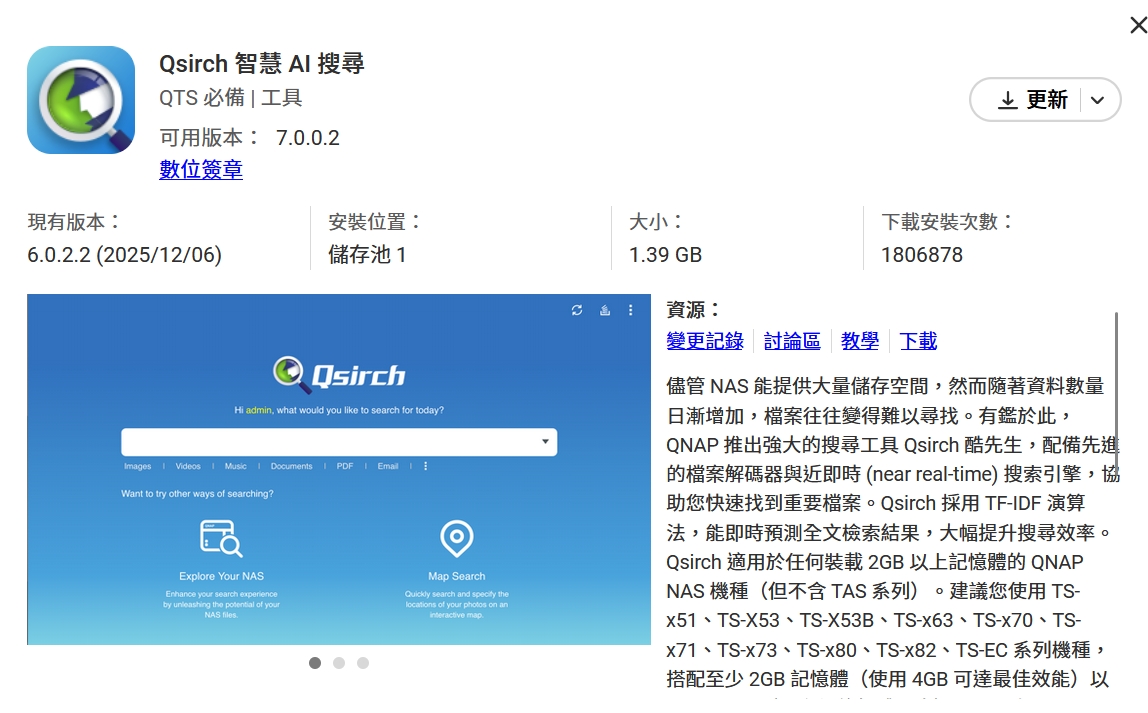Click the Qsirch magnifier app icon
This screenshot has height=713, width=1148.
[81, 100]
